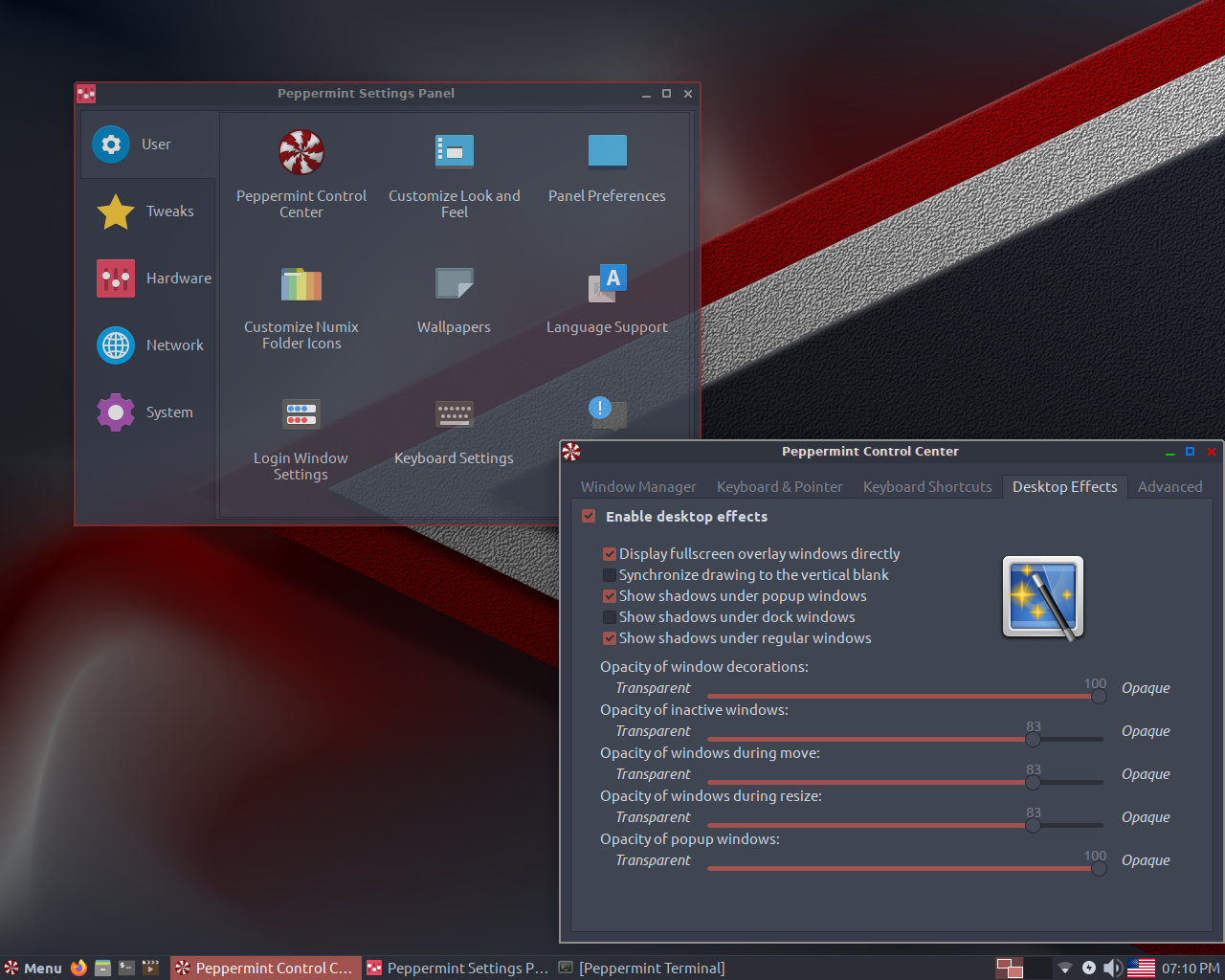Click the Settings Panel window menu icon
This screenshot has height=980, width=1225.
click(x=86, y=94)
